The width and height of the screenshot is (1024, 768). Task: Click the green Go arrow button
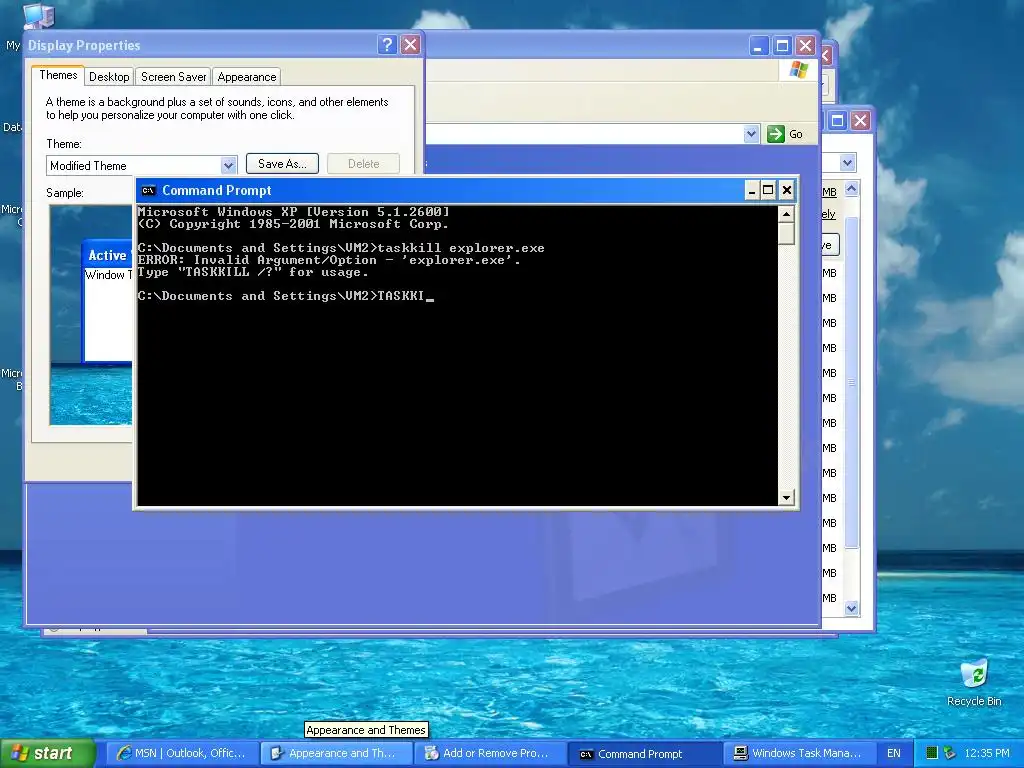775,134
